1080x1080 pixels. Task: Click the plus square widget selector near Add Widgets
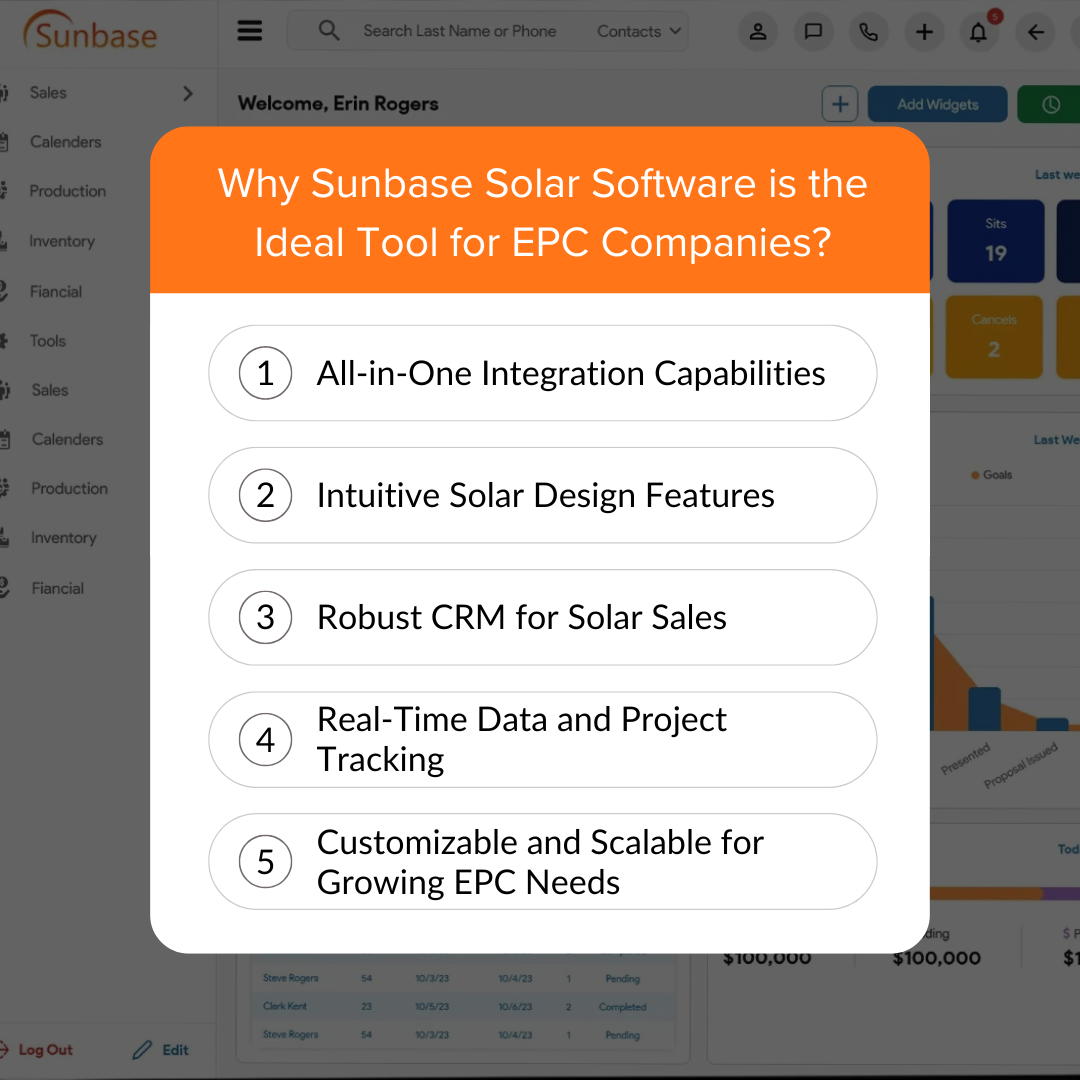839,103
